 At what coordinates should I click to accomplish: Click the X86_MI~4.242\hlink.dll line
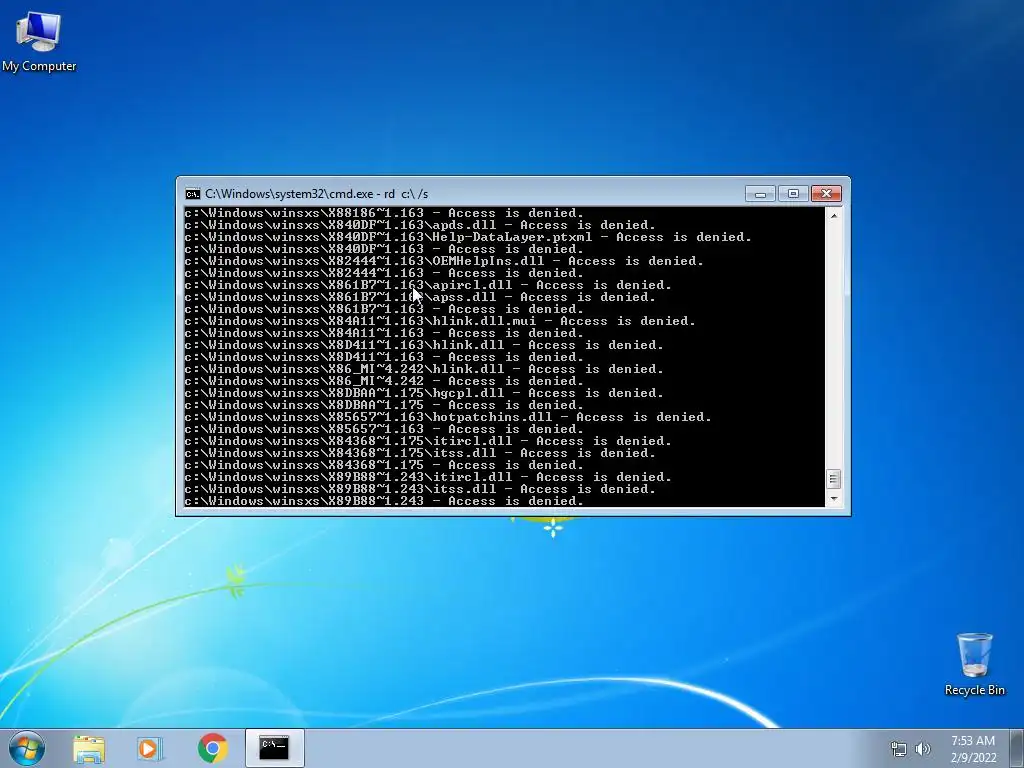point(423,369)
